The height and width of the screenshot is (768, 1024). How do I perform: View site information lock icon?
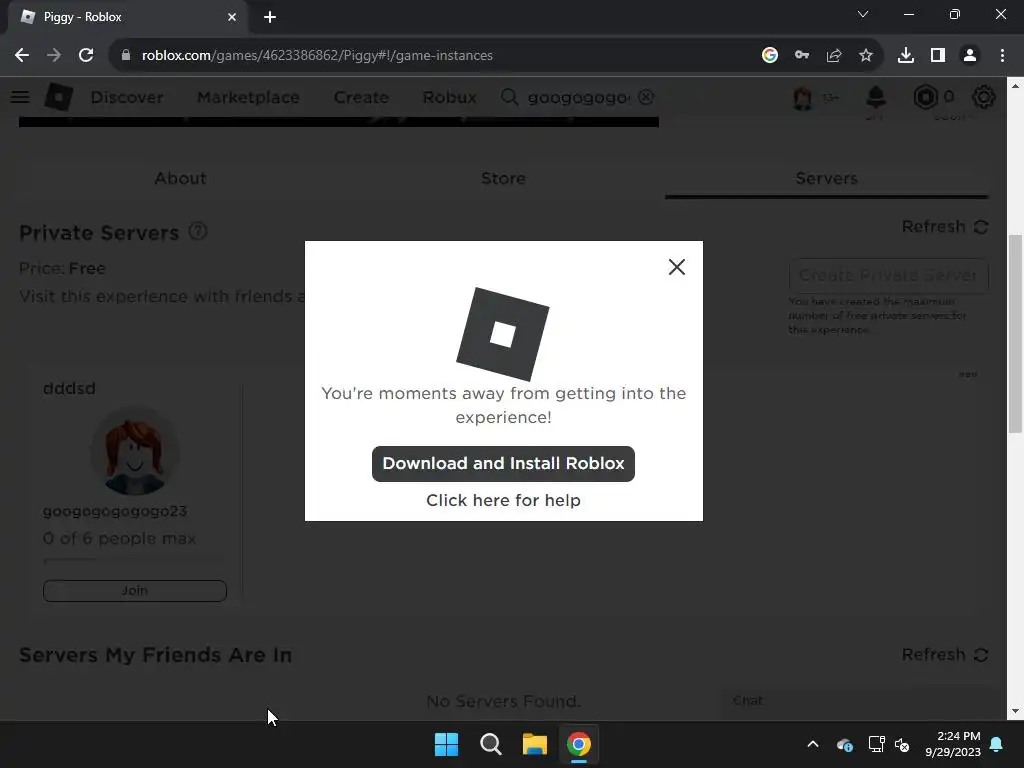click(125, 56)
